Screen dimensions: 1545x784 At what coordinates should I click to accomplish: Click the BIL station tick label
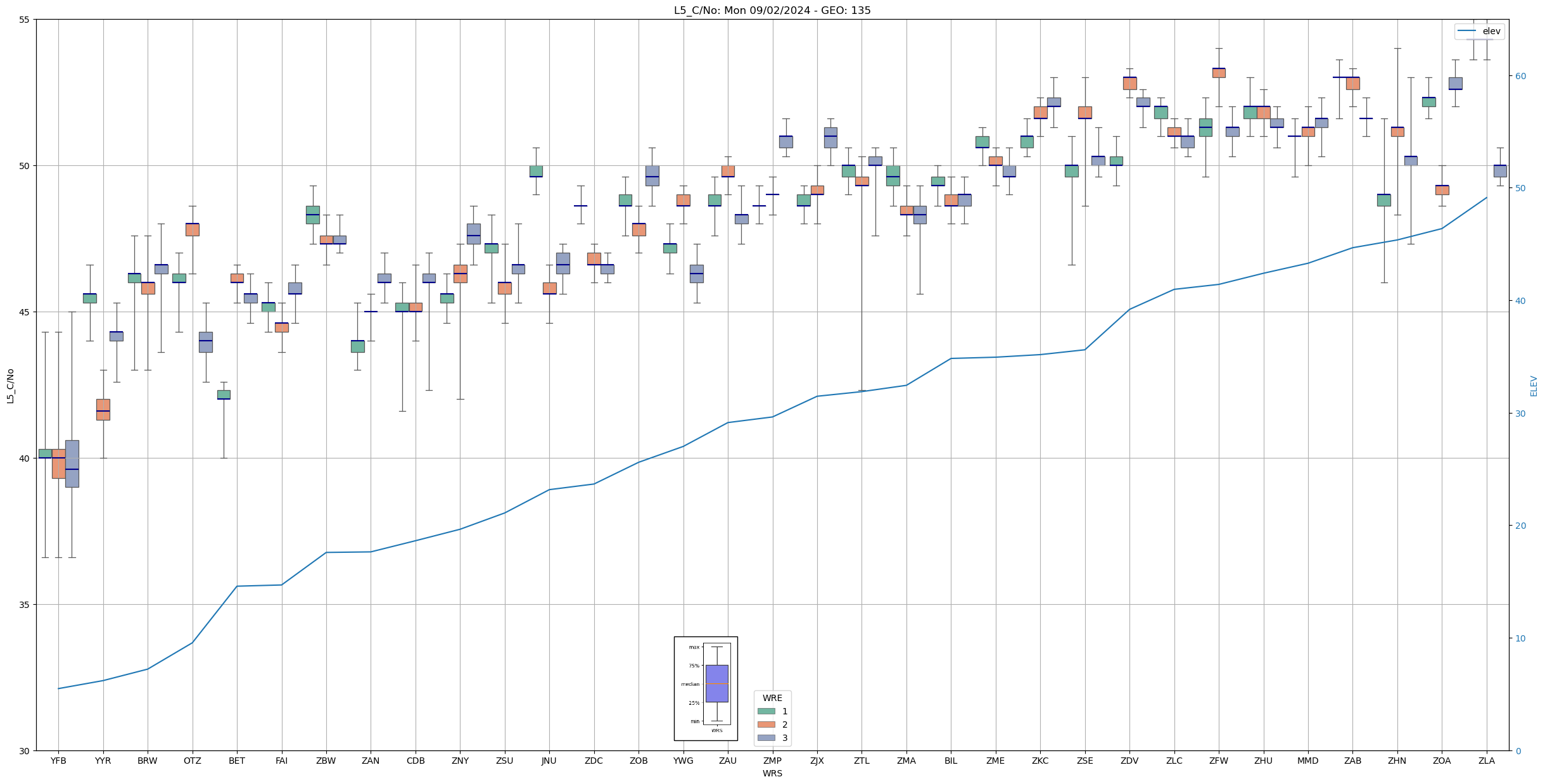(x=951, y=761)
